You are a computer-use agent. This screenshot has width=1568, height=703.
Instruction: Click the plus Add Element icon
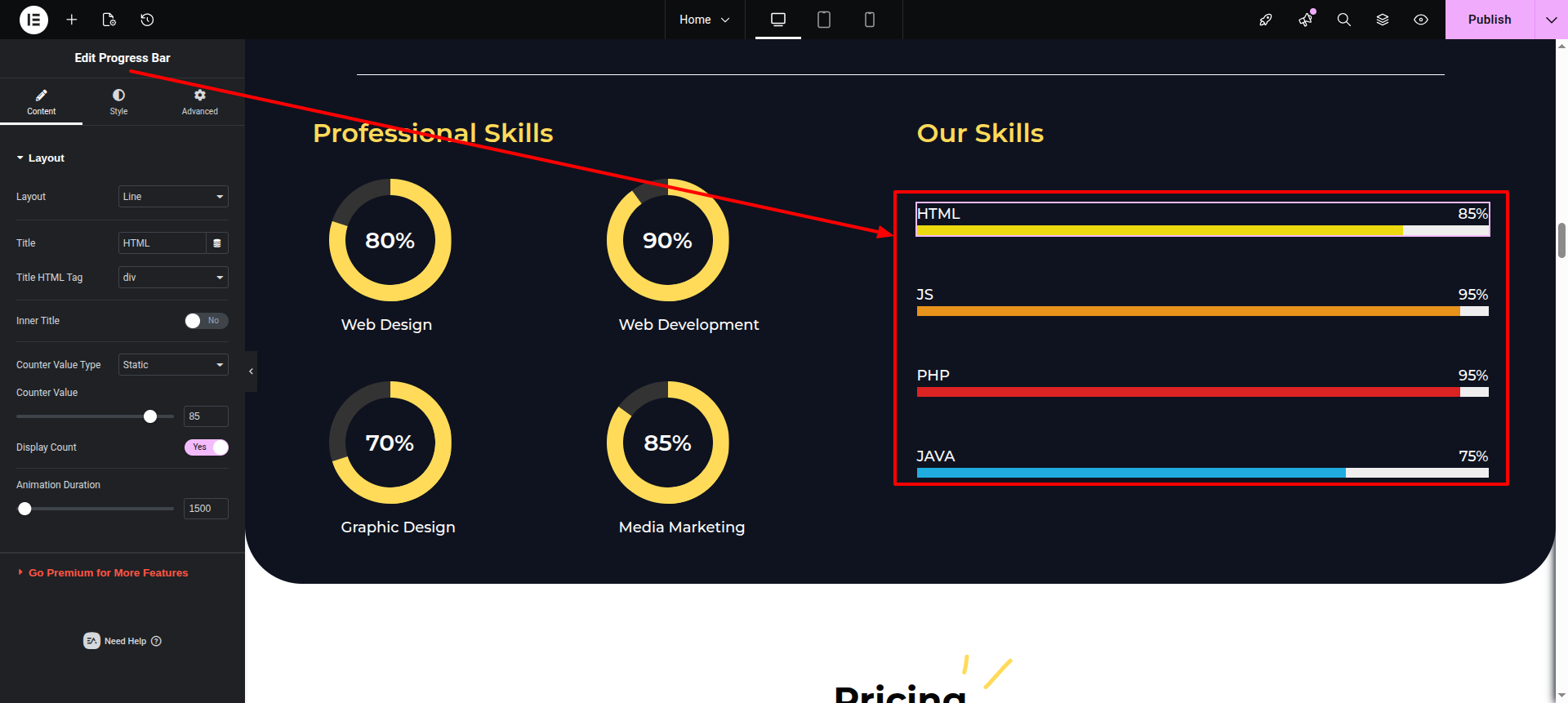[72, 20]
